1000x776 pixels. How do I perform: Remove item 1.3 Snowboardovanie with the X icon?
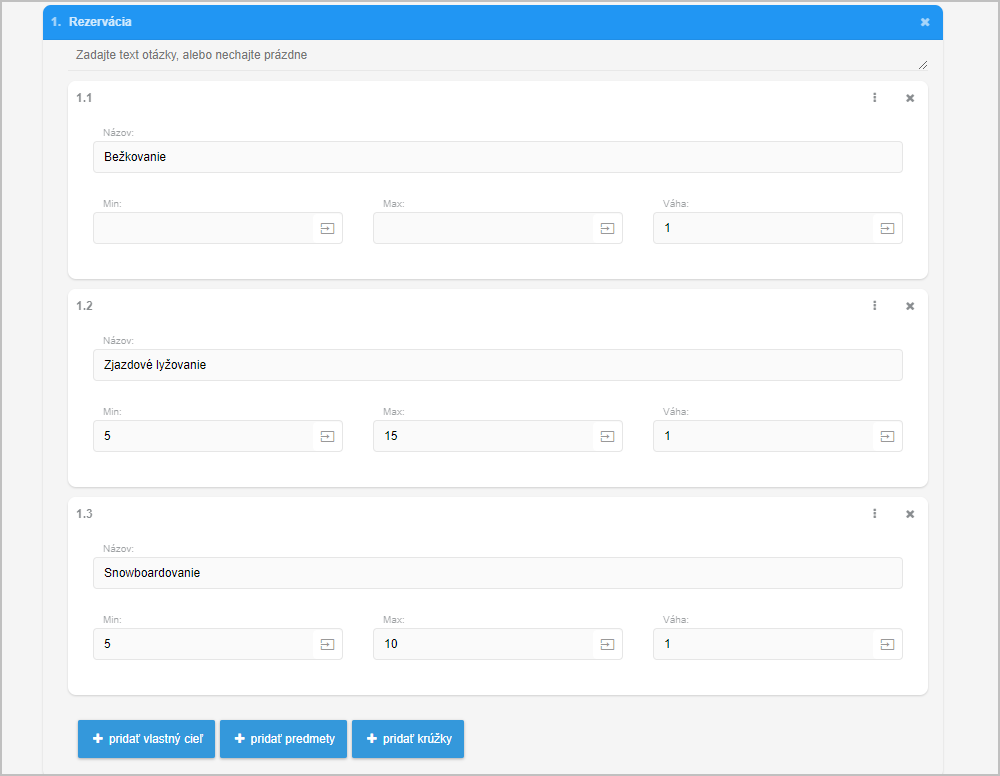pos(910,514)
